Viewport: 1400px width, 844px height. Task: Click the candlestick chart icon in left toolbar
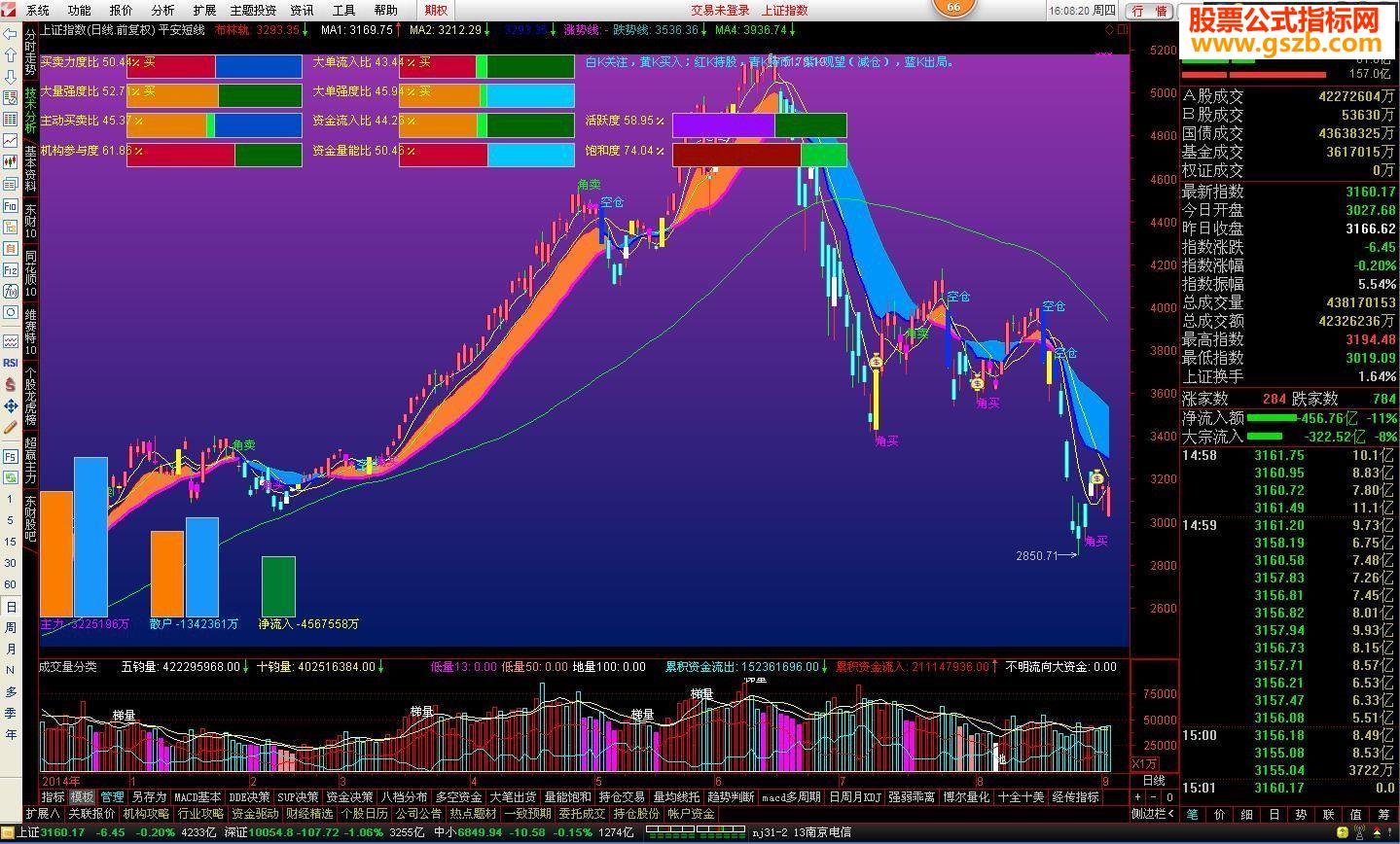10,161
